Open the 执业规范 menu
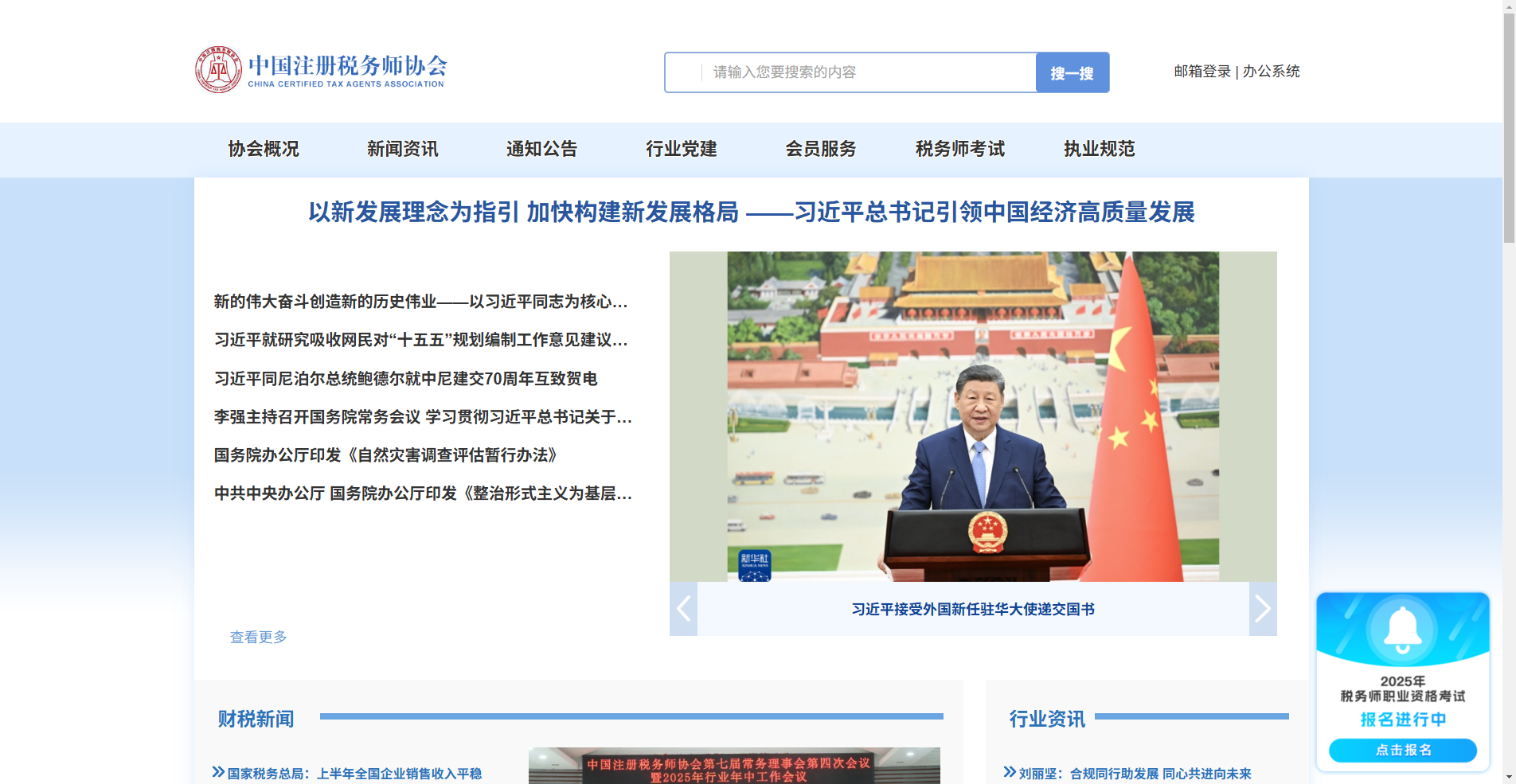The height and width of the screenshot is (784, 1516). click(x=1099, y=149)
